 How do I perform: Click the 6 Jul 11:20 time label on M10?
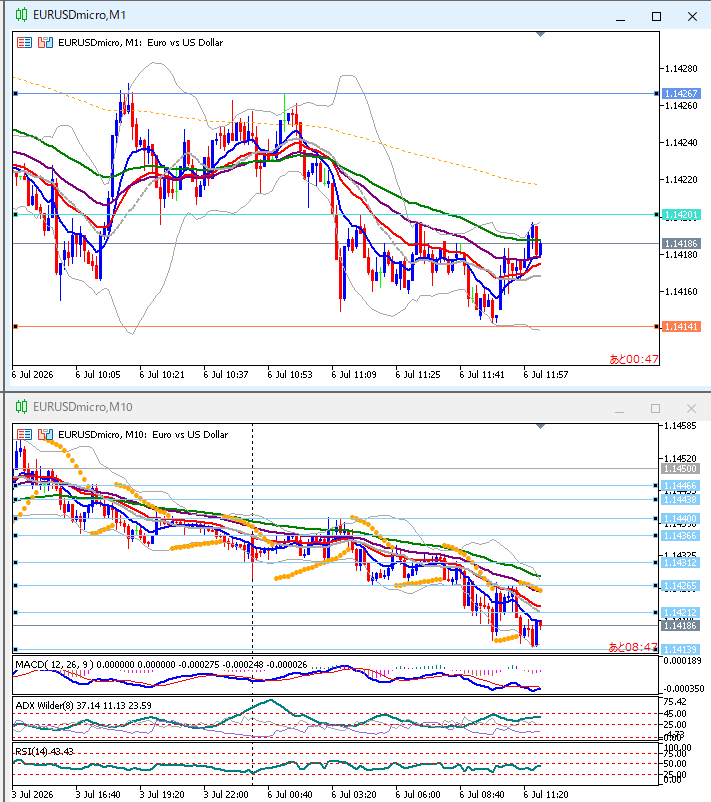pyautogui.click(x=546, y=795)
